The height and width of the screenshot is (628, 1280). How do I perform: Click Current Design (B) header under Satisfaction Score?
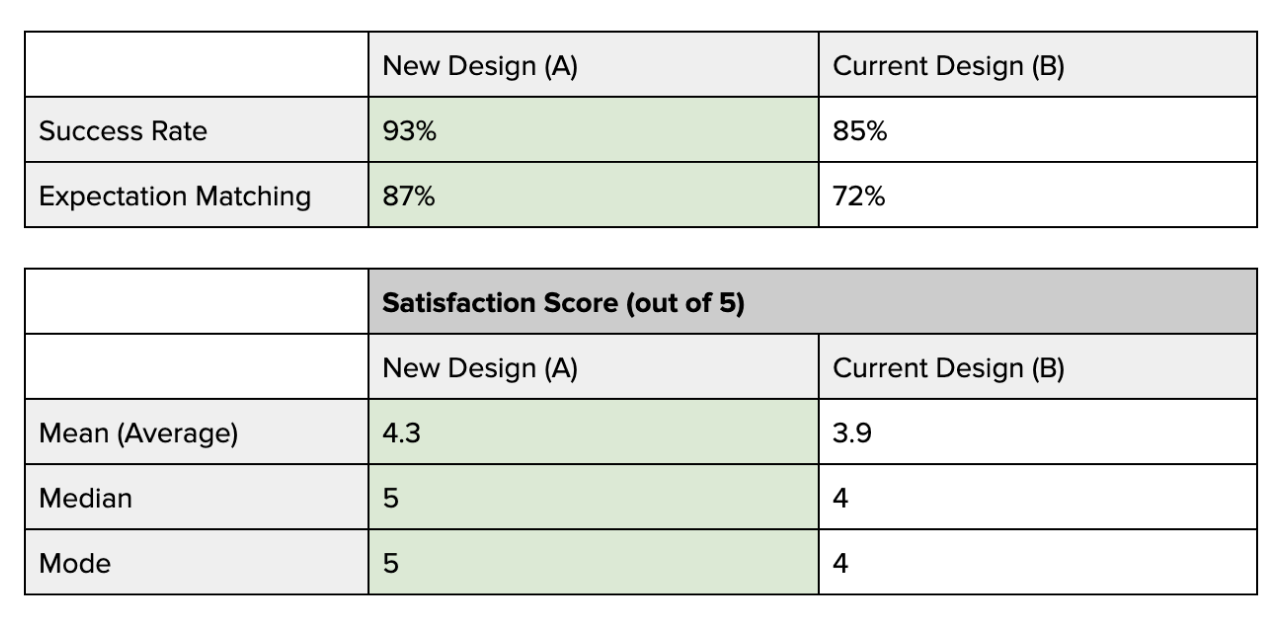948,369
